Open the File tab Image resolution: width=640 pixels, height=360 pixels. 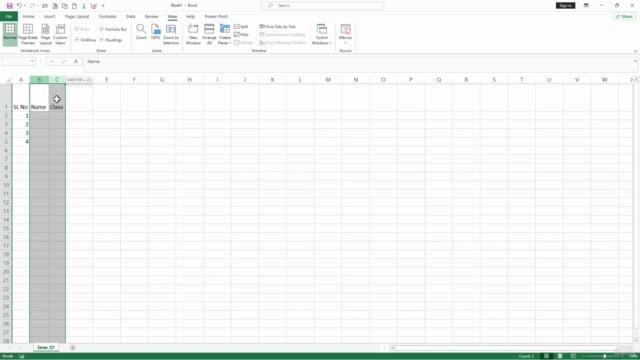[9, 17]
